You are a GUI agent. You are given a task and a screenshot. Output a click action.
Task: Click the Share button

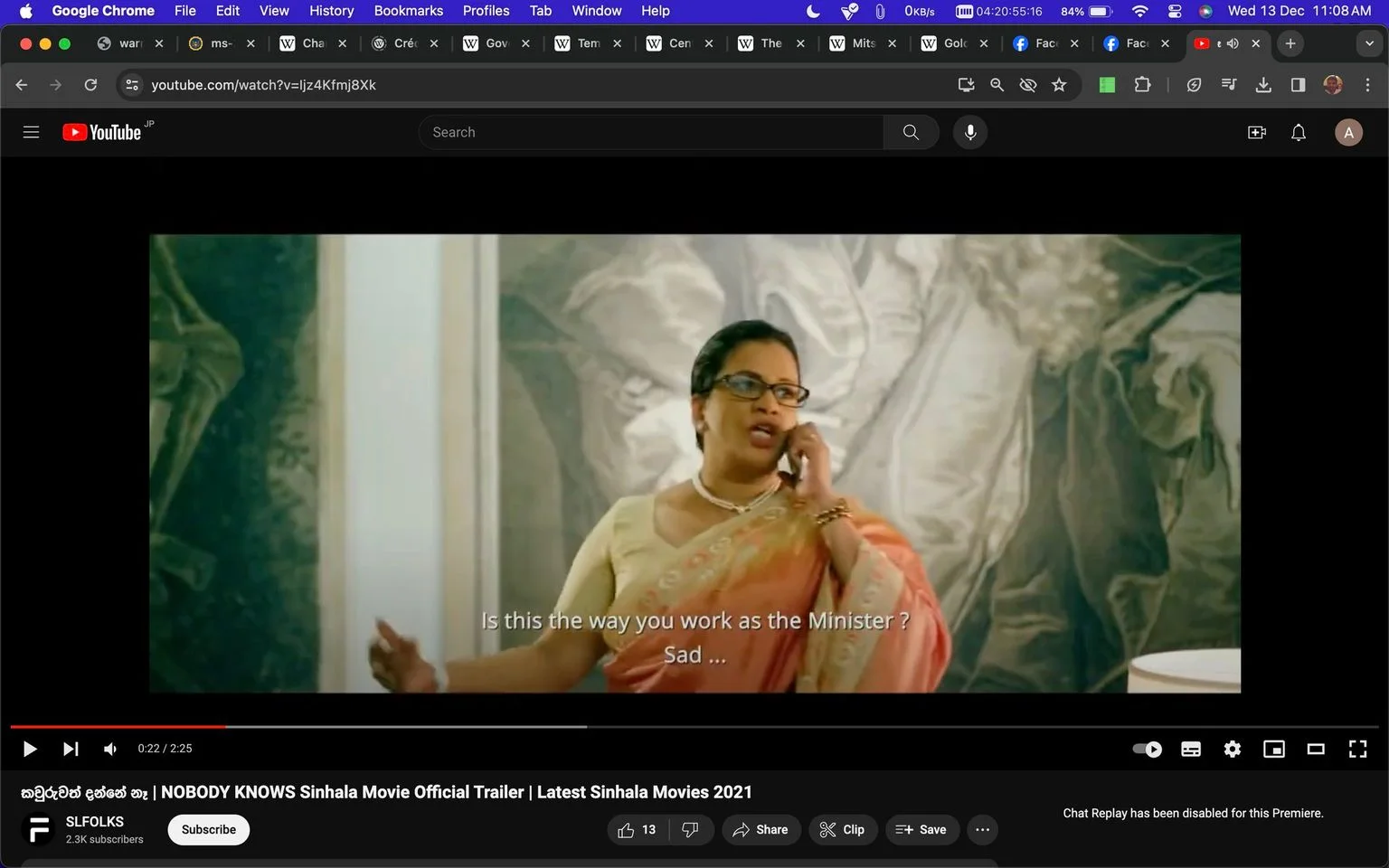pyautogui.click(x=761, y=829)
